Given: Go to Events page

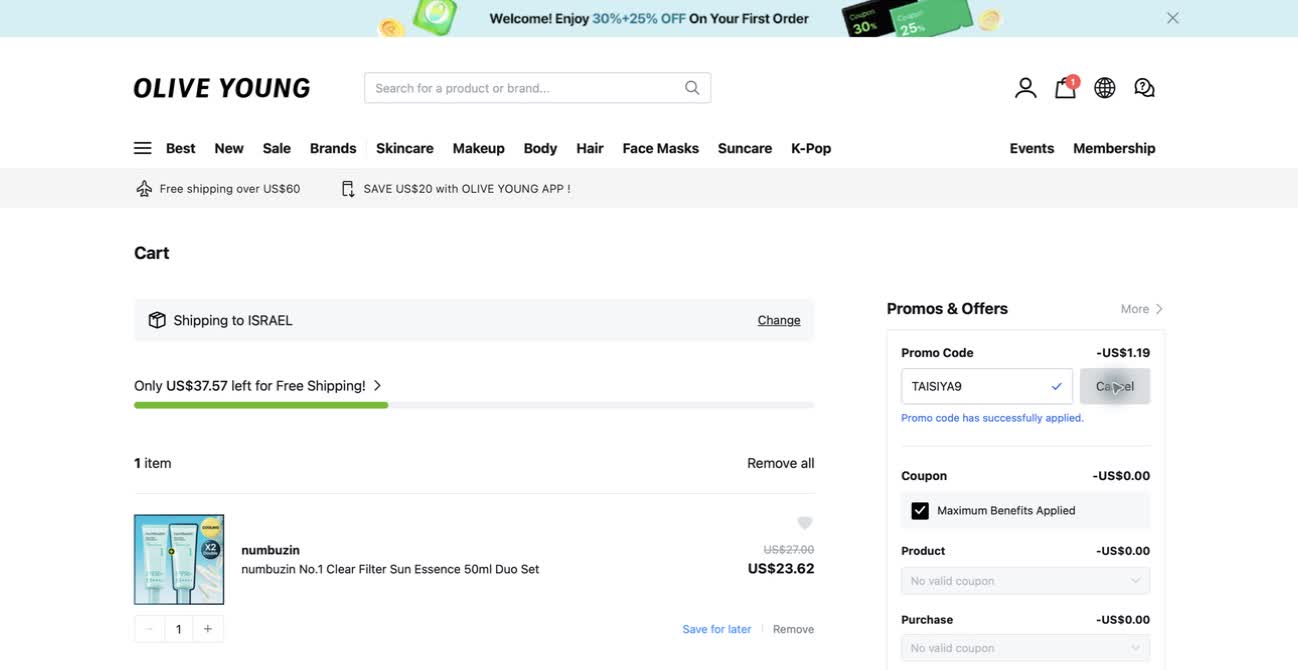Looking at the screenshot, I should tap(1032, 148).
